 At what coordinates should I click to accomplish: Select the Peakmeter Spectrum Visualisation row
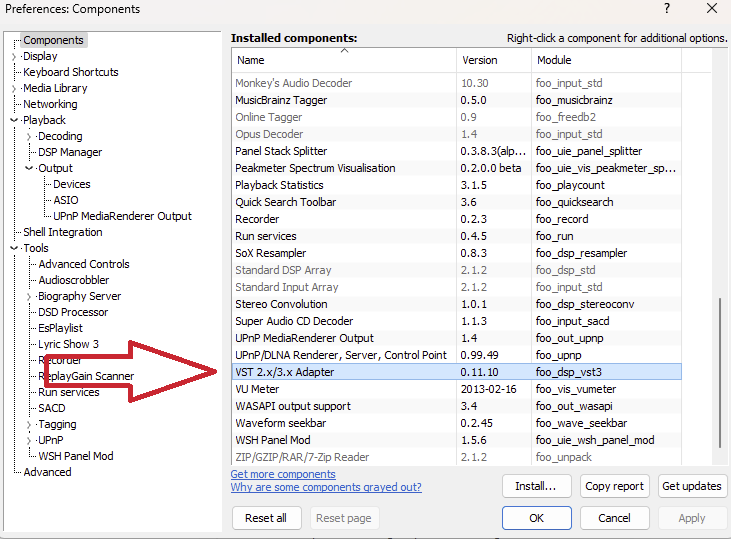pos(456,168)
